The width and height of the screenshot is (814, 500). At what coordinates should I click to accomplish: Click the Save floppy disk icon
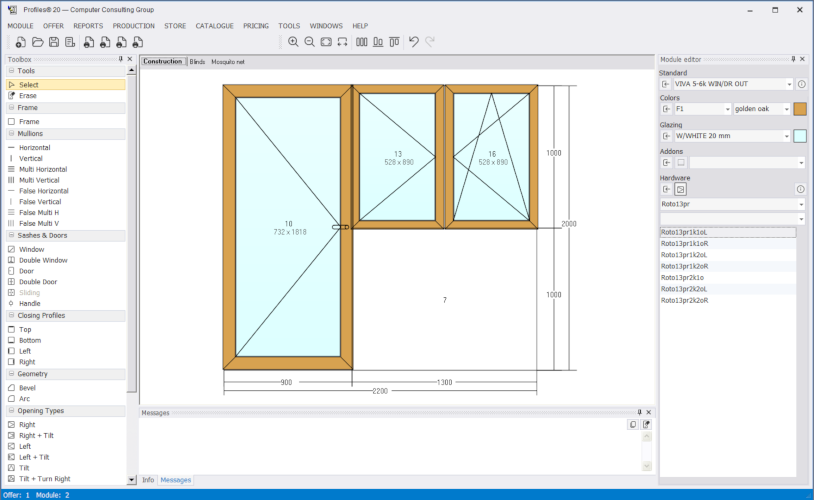coord(53,42)
